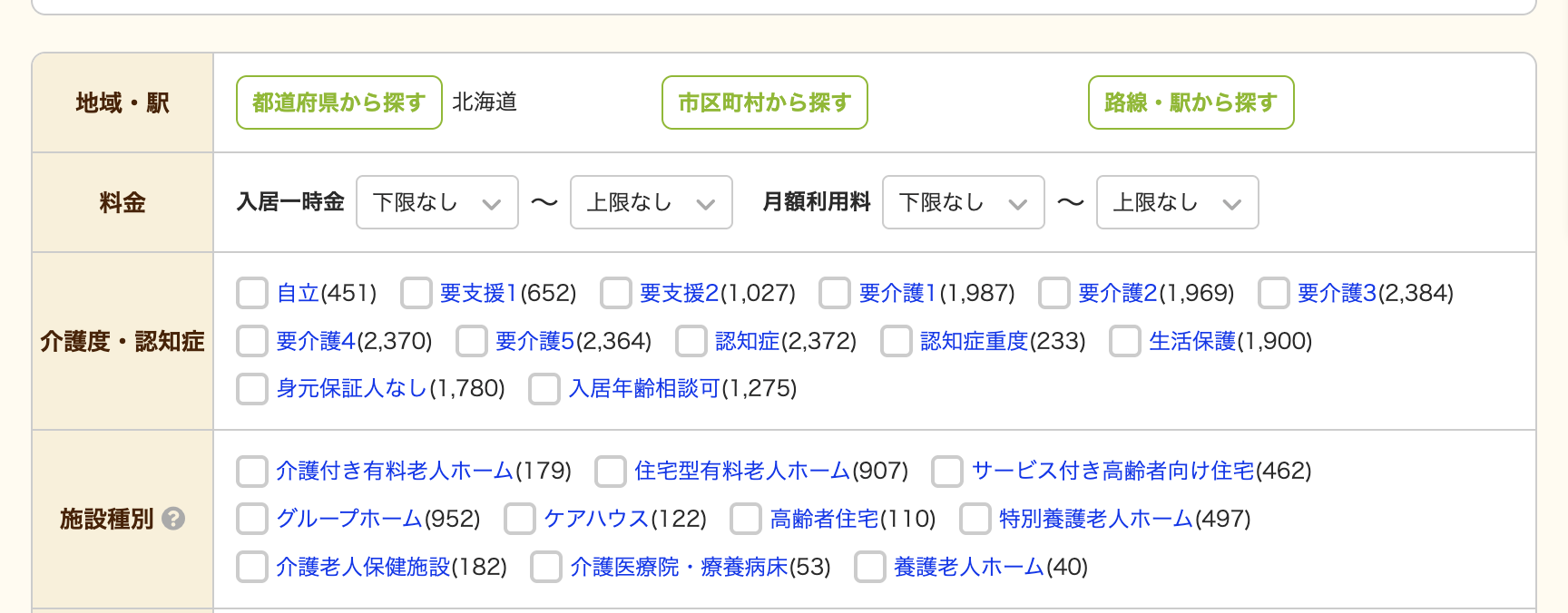This screenshot has height=613, width=1568.
Task: Enable the ケアハウス filter checkbox
Action: (x=519, y=519)
